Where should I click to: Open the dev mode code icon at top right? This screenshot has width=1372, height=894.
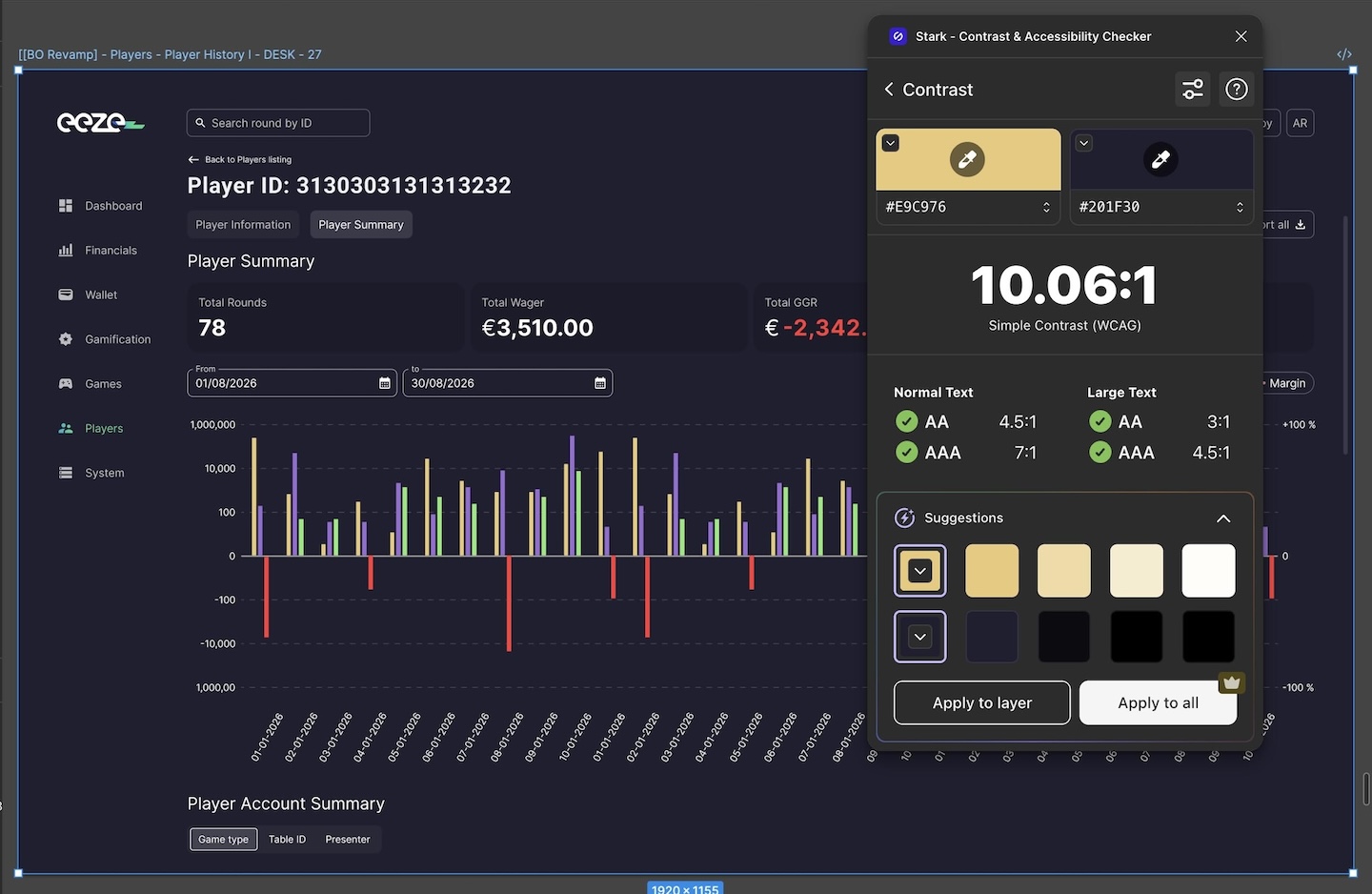(1344, 54)
